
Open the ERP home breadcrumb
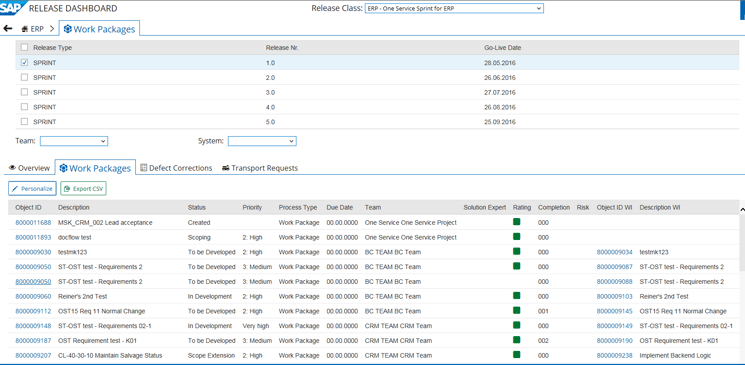pos(33,29)
